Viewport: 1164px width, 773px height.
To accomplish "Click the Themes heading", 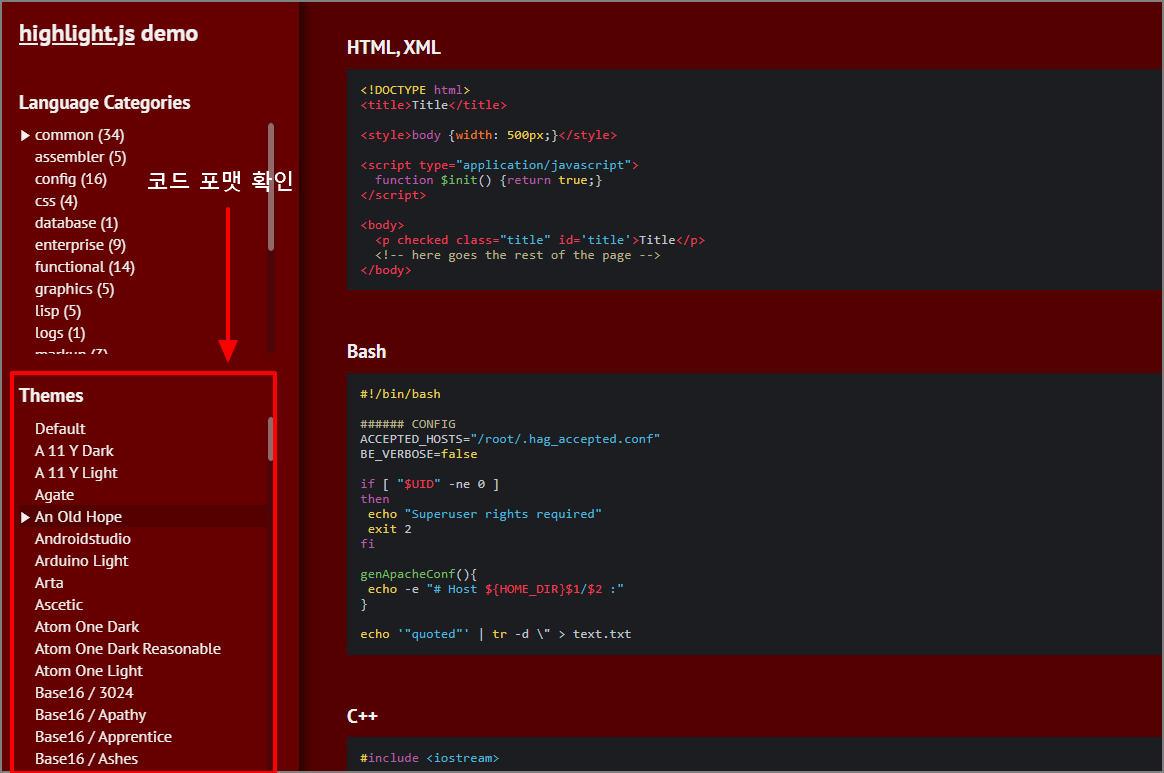I will 51,396.
